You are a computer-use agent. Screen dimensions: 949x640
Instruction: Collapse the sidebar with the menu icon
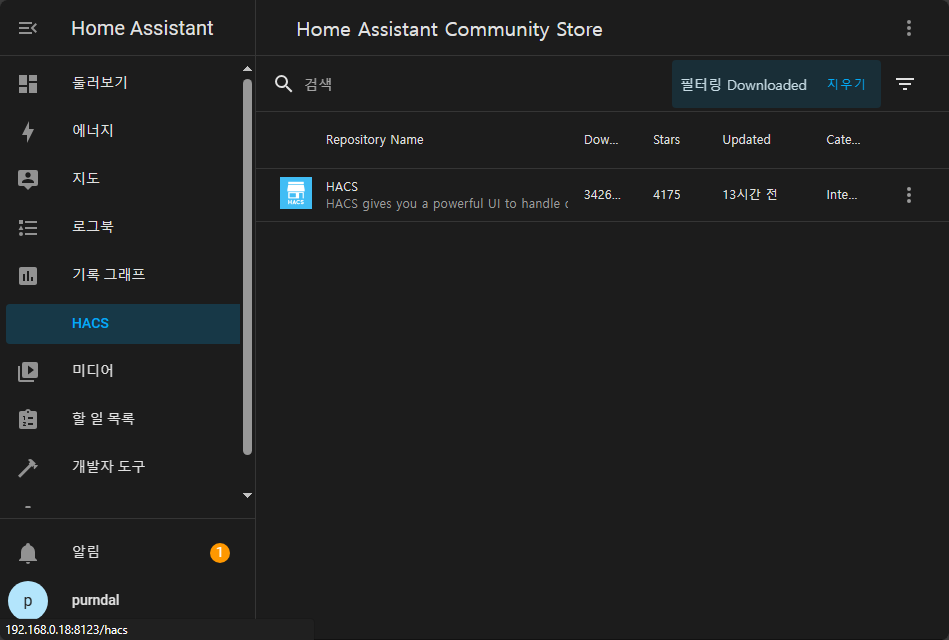[x=28, y=28]
